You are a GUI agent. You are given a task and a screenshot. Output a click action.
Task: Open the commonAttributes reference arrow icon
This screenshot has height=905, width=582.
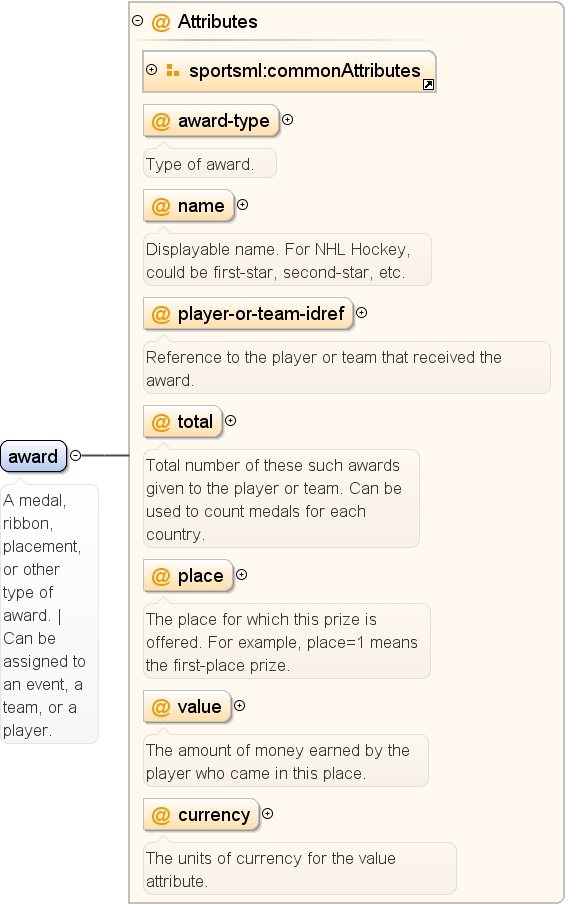(x=428, y=85)
